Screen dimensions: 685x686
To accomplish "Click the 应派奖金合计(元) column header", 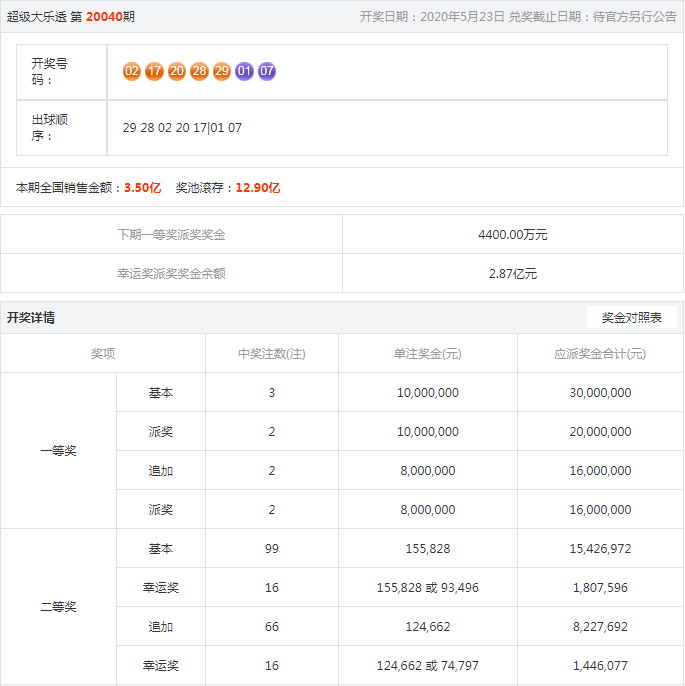I will click(x=600, y=354).
